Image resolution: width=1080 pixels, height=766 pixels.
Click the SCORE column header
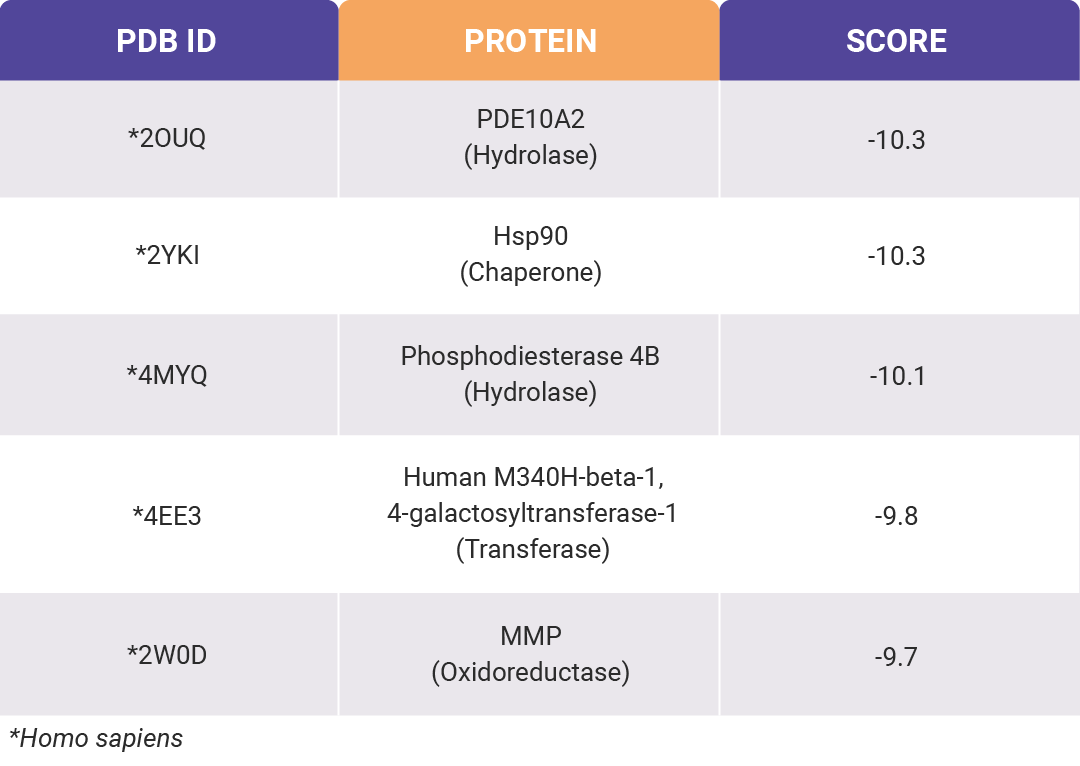tap(900, 40)
